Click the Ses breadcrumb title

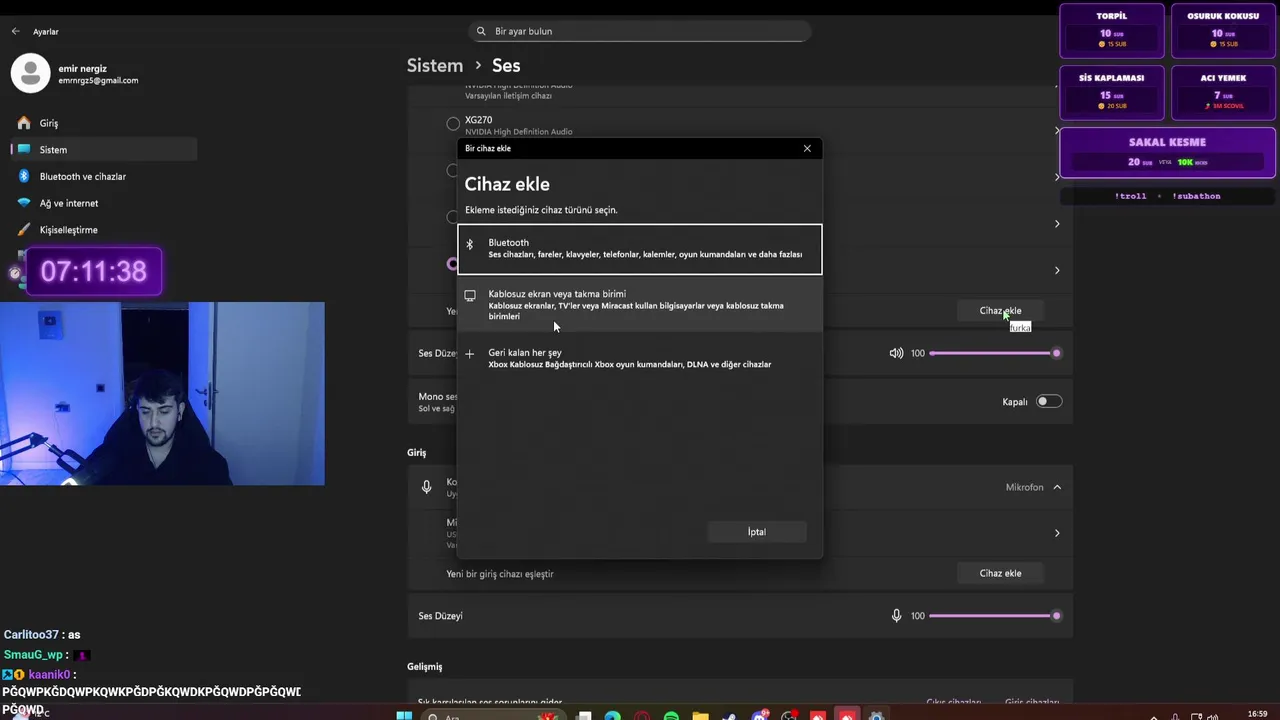506,65
